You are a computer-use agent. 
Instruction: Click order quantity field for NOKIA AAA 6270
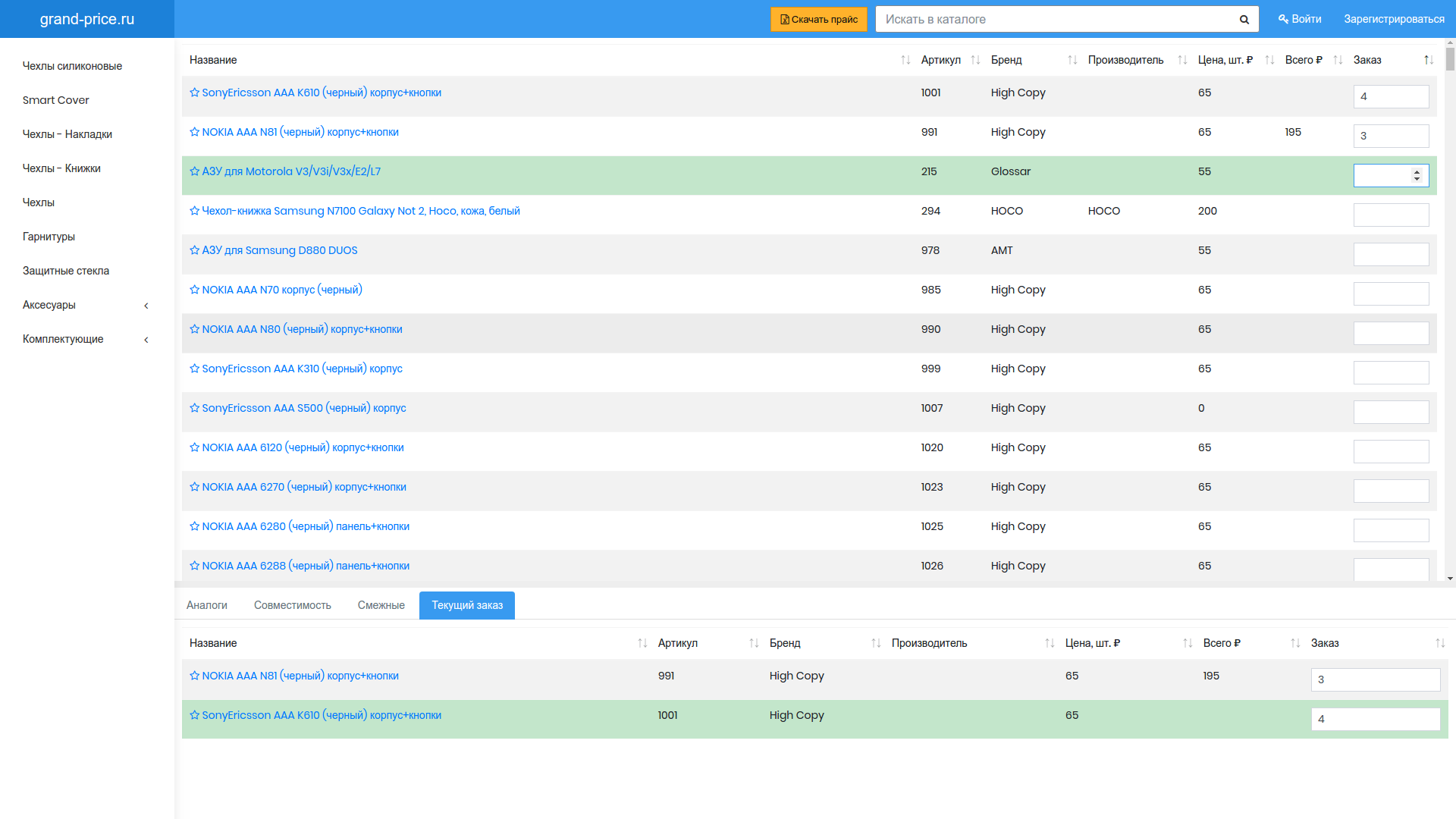click(x=1391, y=491)
